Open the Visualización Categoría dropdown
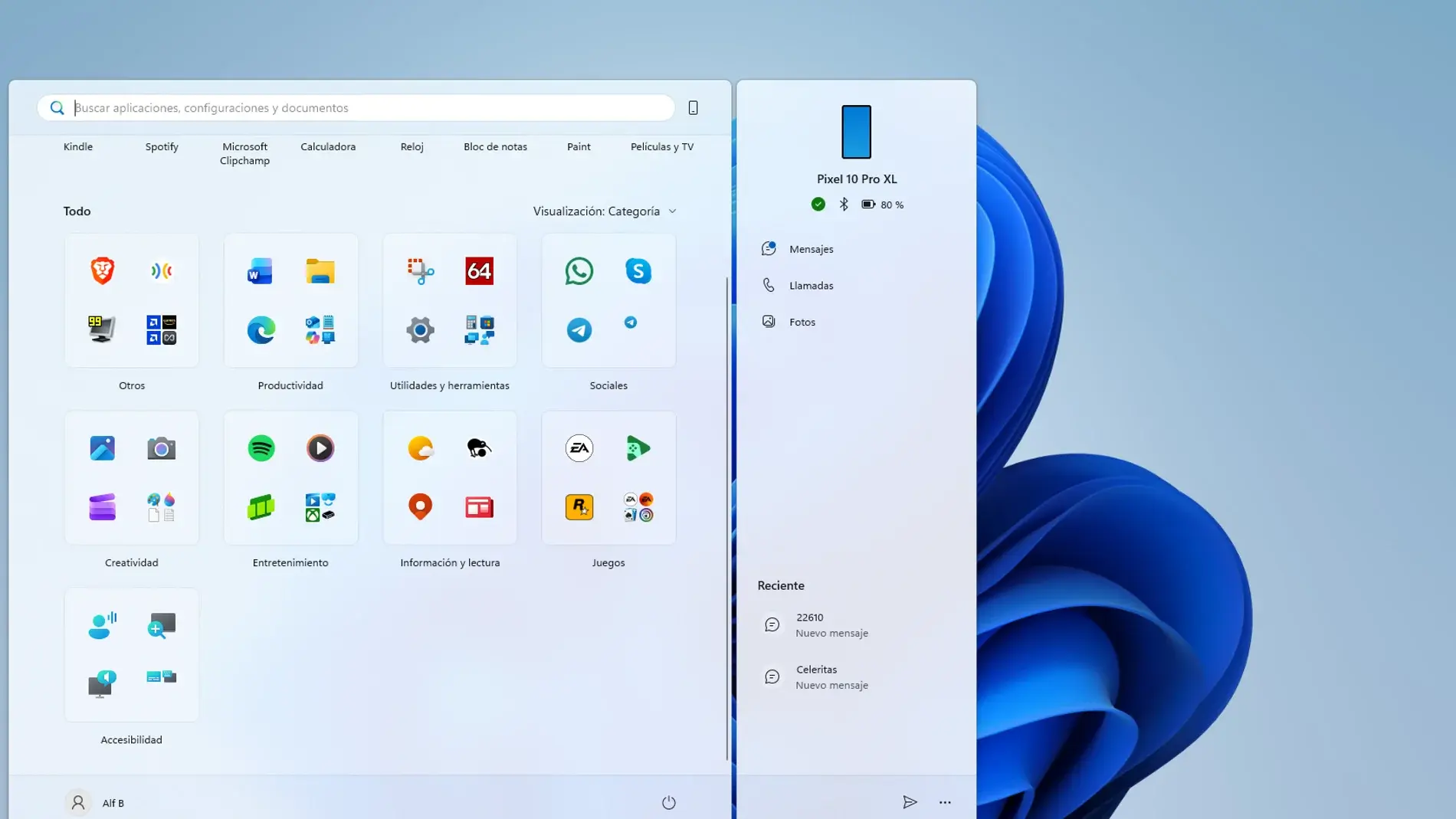The height and width of the screenshot is (819, 1456). click(x=605, y=211)
